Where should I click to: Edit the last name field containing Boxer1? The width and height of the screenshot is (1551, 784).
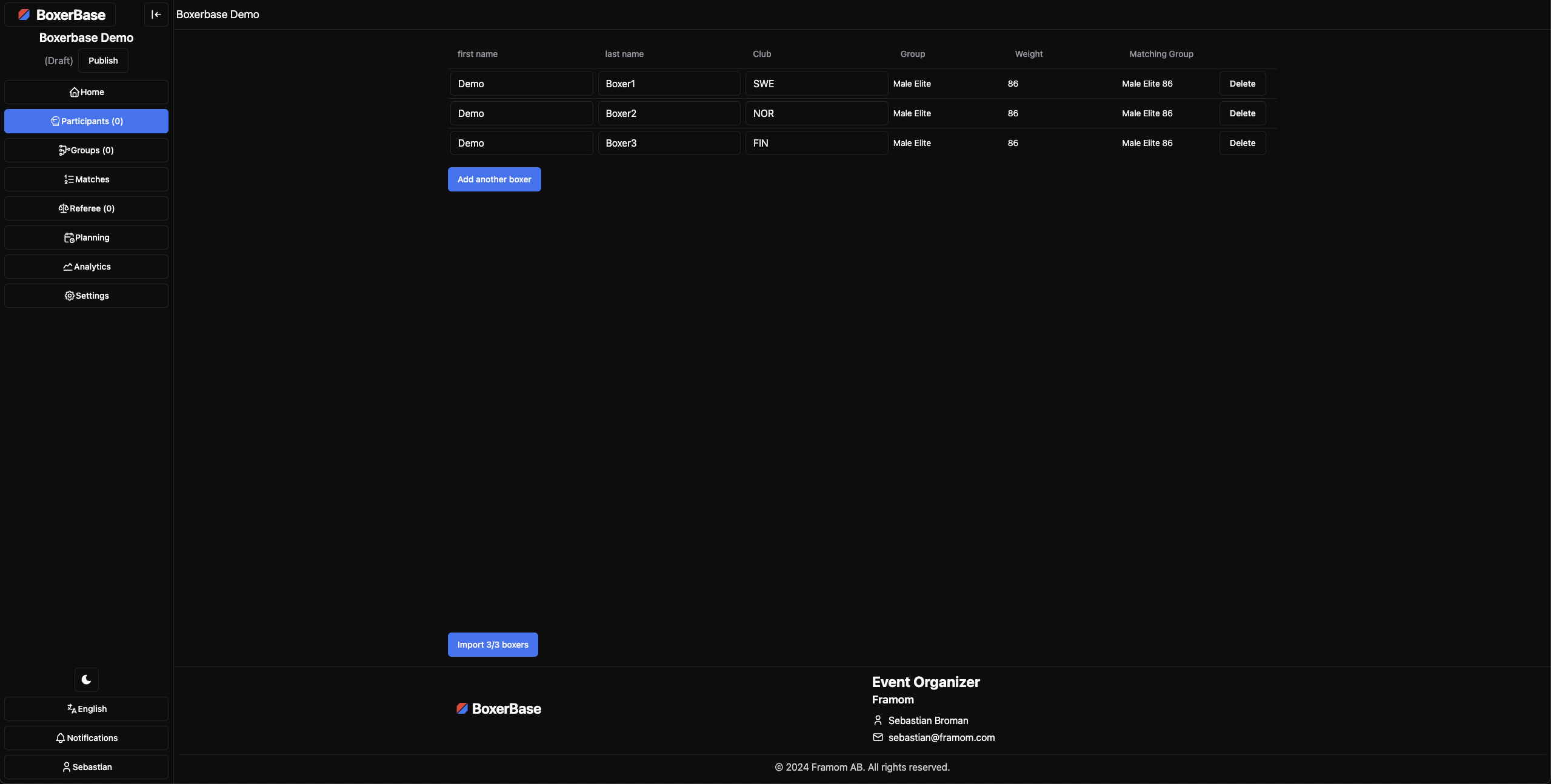point(669,84)
